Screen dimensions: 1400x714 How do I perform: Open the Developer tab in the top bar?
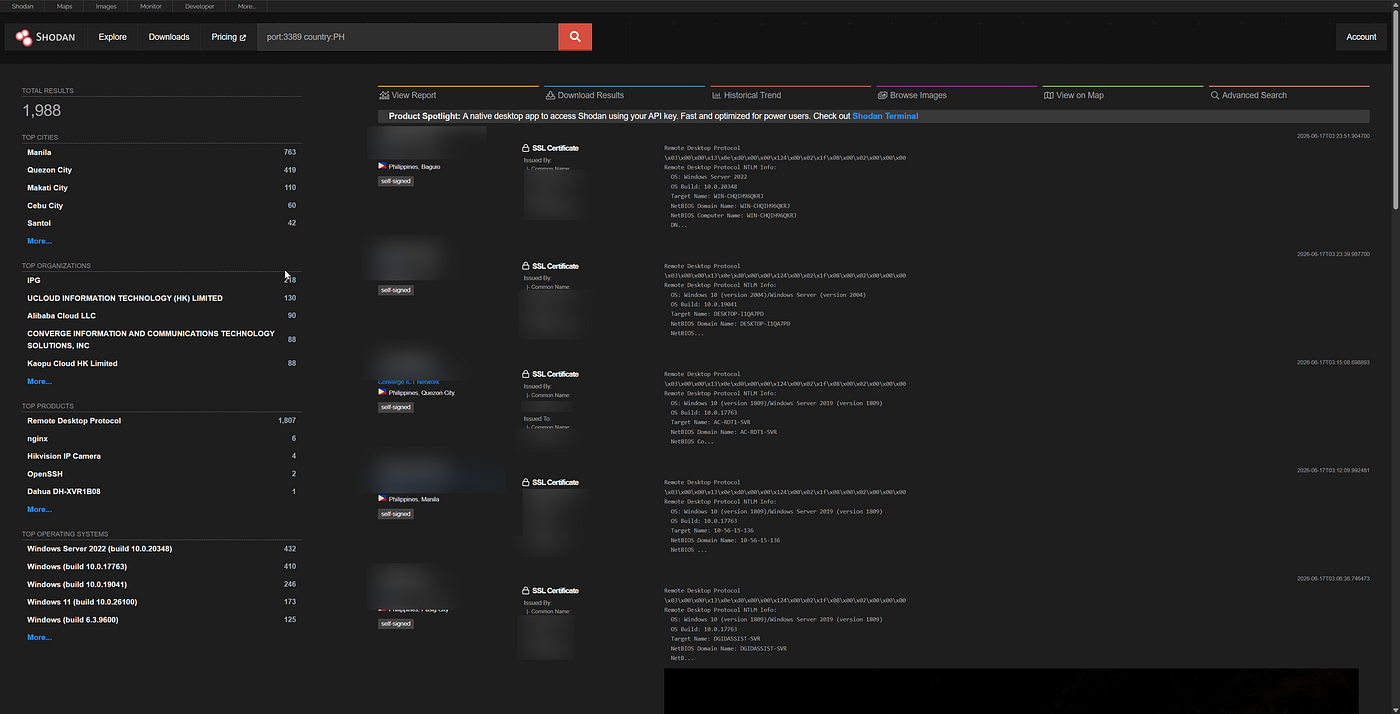pyautogui.click(x=199, y=6)
